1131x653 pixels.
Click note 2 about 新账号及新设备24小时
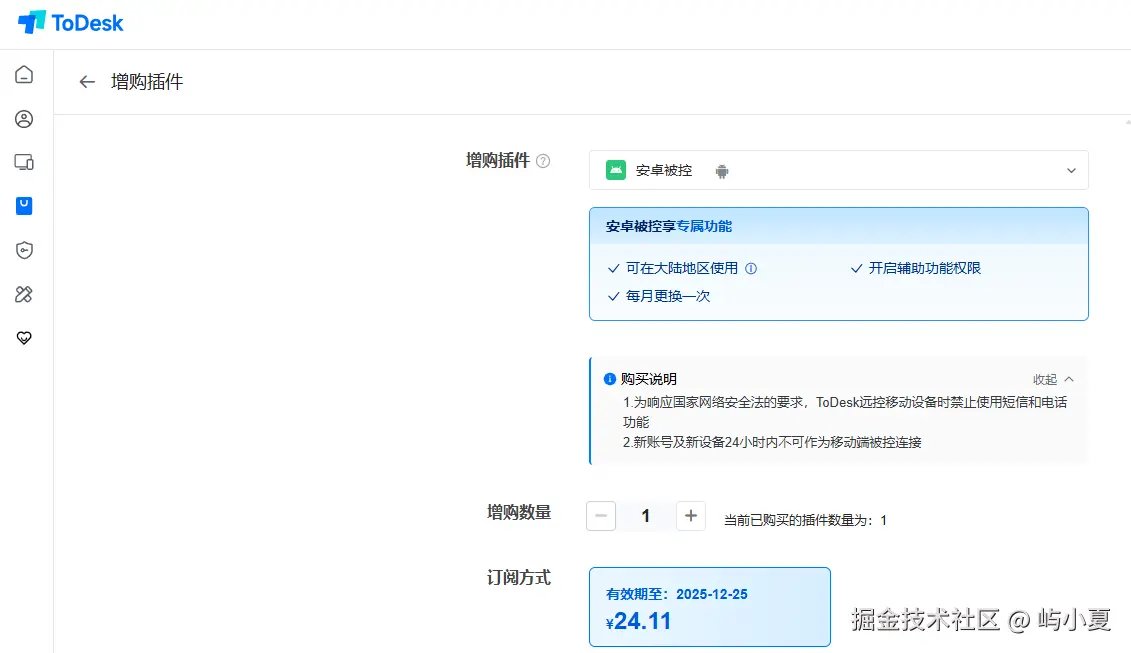click(x=772, y=442)
